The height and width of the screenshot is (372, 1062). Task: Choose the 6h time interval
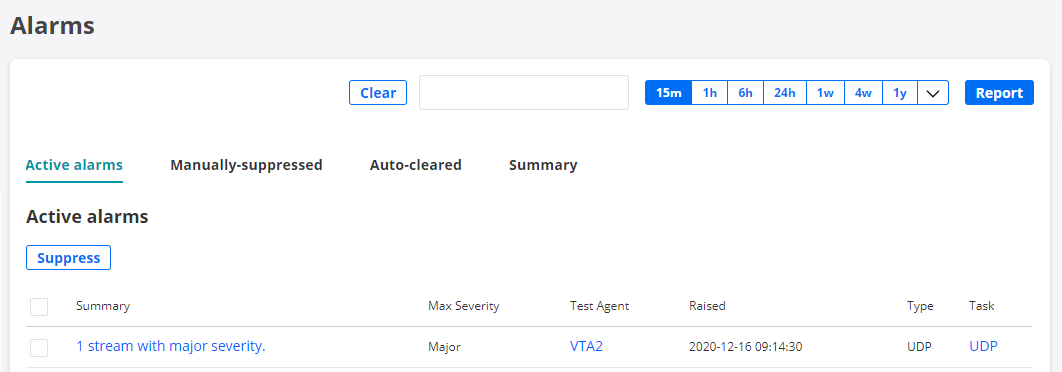pos(746,93)
